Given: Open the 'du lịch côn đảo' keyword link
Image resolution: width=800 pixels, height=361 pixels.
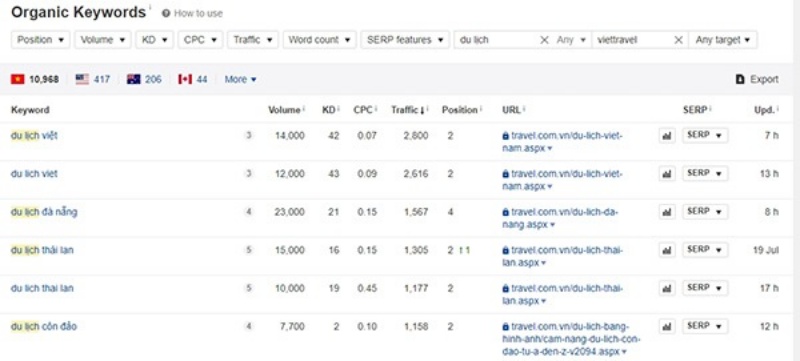Looking at the screenshot, I should click(x=44, y=326).
